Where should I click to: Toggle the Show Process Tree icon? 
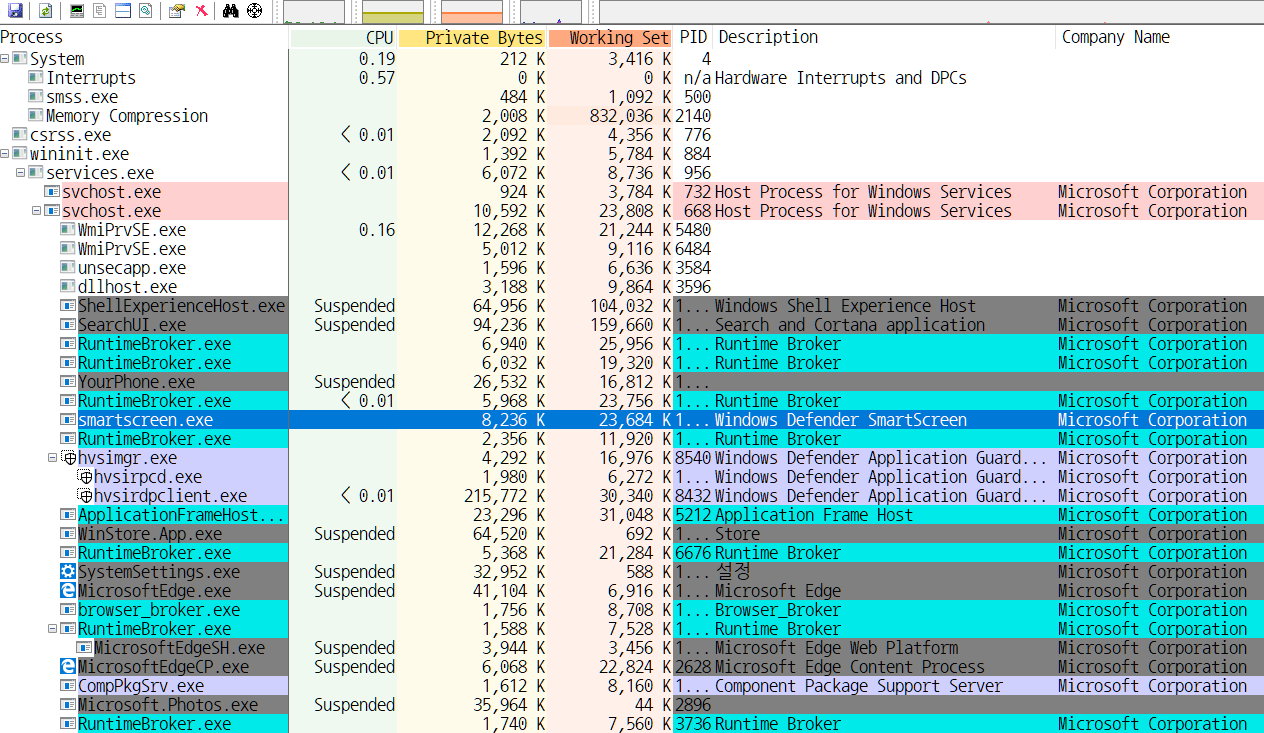99,11
